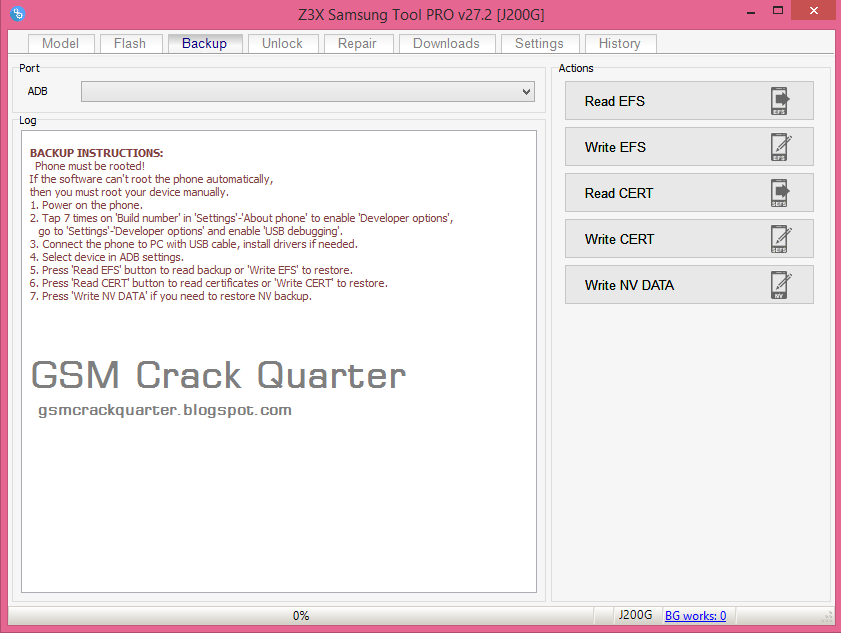Viewport: 841px width, 633px height.
Task: Minimize the Z3X Samsung Tool window
Action: click(x=751, y=11)
